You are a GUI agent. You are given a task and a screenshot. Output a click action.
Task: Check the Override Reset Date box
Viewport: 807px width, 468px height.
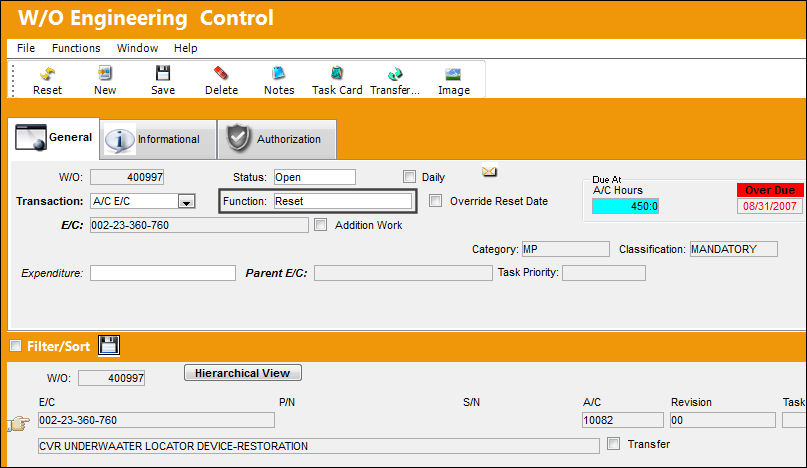(435, 201)
